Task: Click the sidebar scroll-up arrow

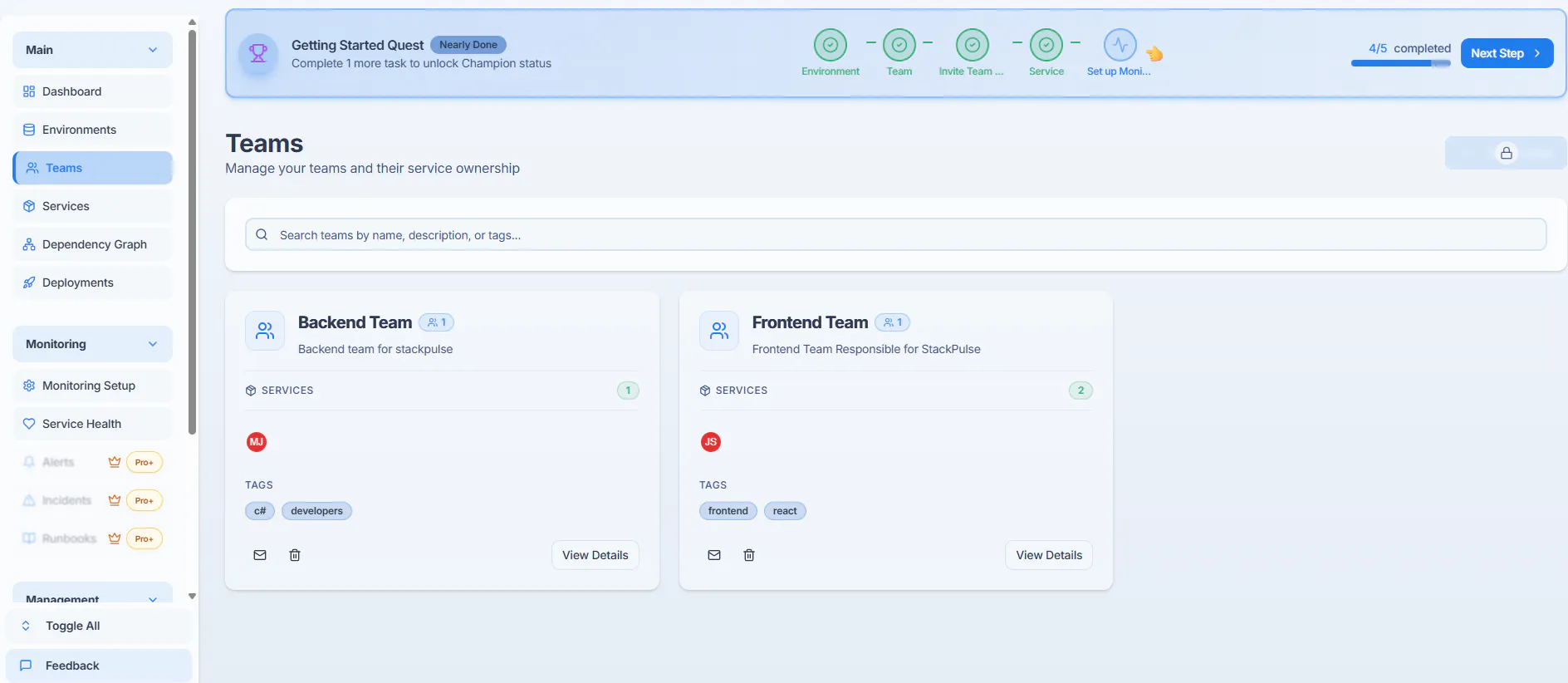Action: (x=192, y=22)
